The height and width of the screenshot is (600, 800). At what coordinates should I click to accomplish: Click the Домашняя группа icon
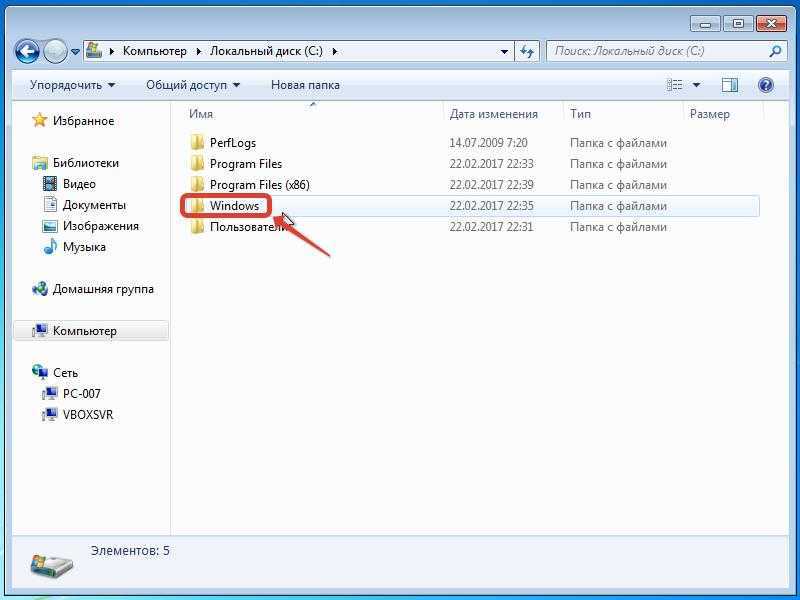[39, 289]
